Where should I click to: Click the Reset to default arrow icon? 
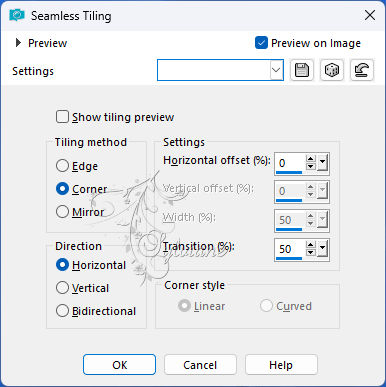tap(362, 70)
